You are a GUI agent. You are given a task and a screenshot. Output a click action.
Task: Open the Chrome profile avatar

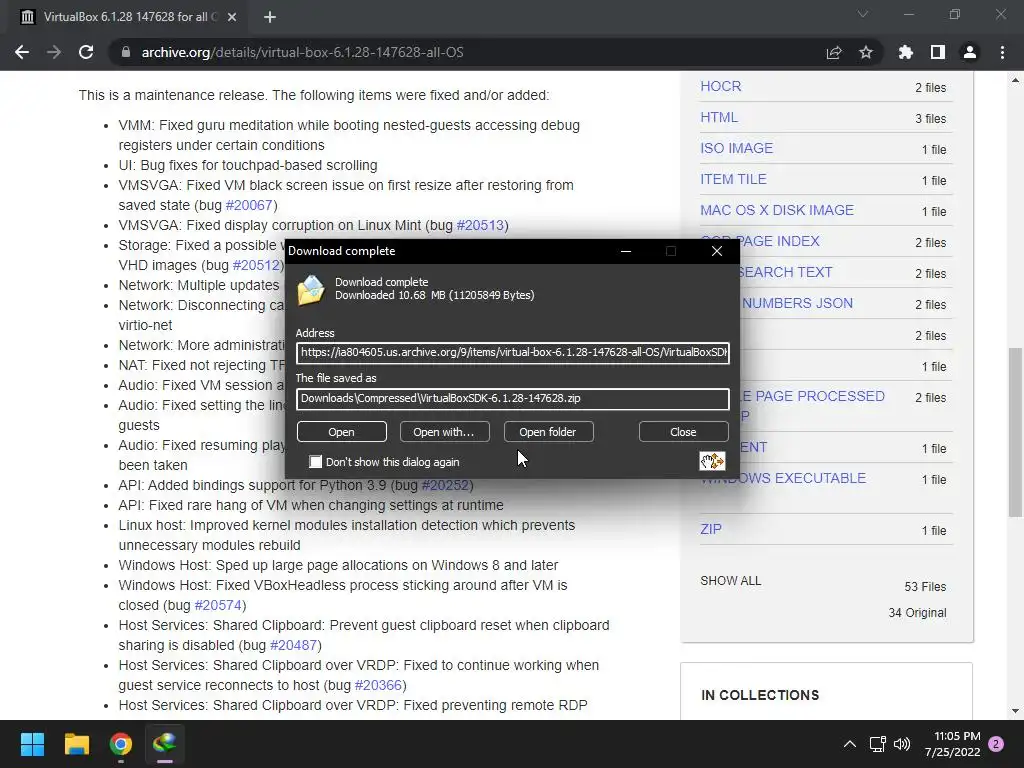coord(969,52)
